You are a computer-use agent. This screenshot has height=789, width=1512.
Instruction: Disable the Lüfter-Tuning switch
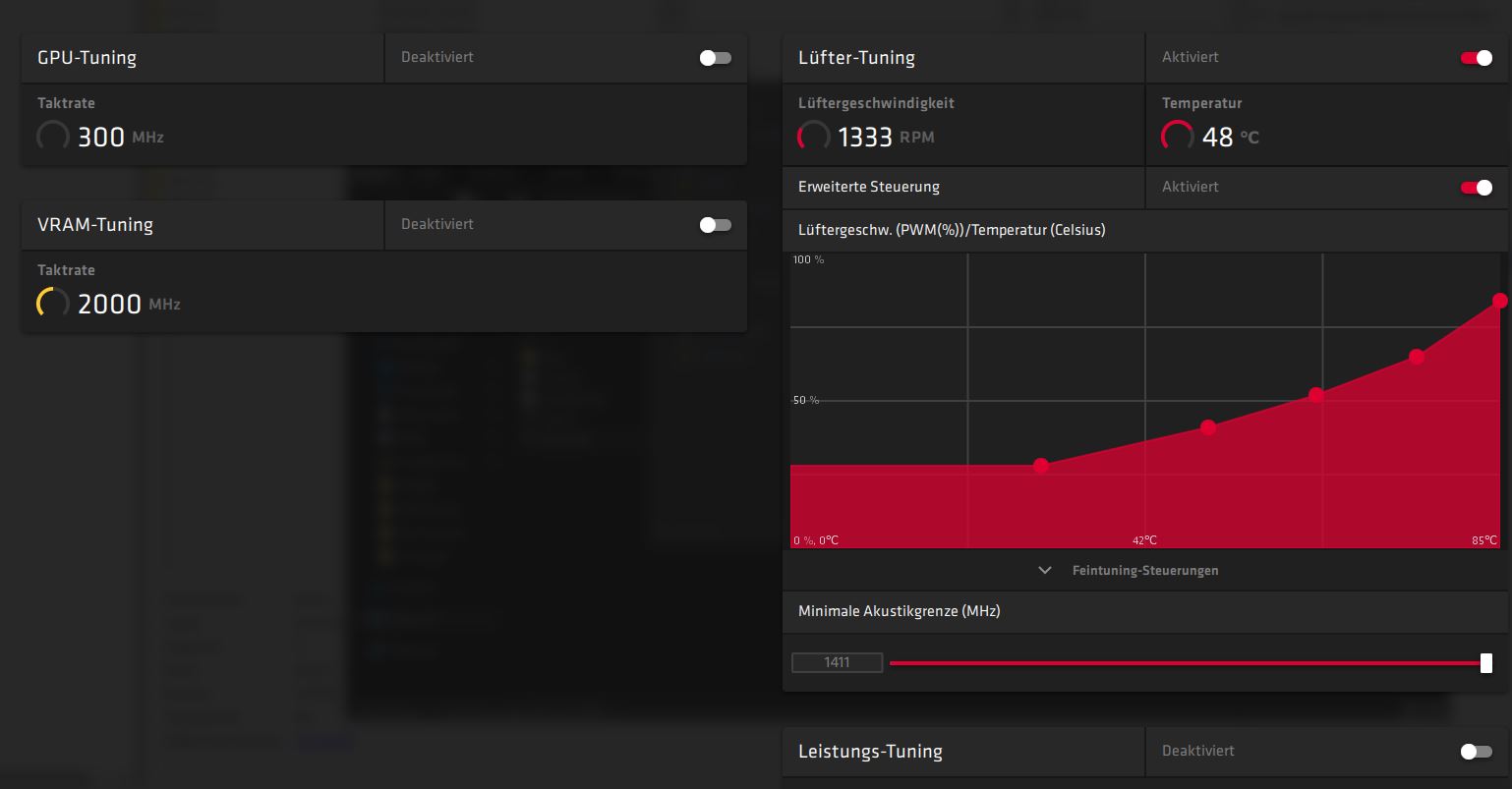(x=1476, y=58)
